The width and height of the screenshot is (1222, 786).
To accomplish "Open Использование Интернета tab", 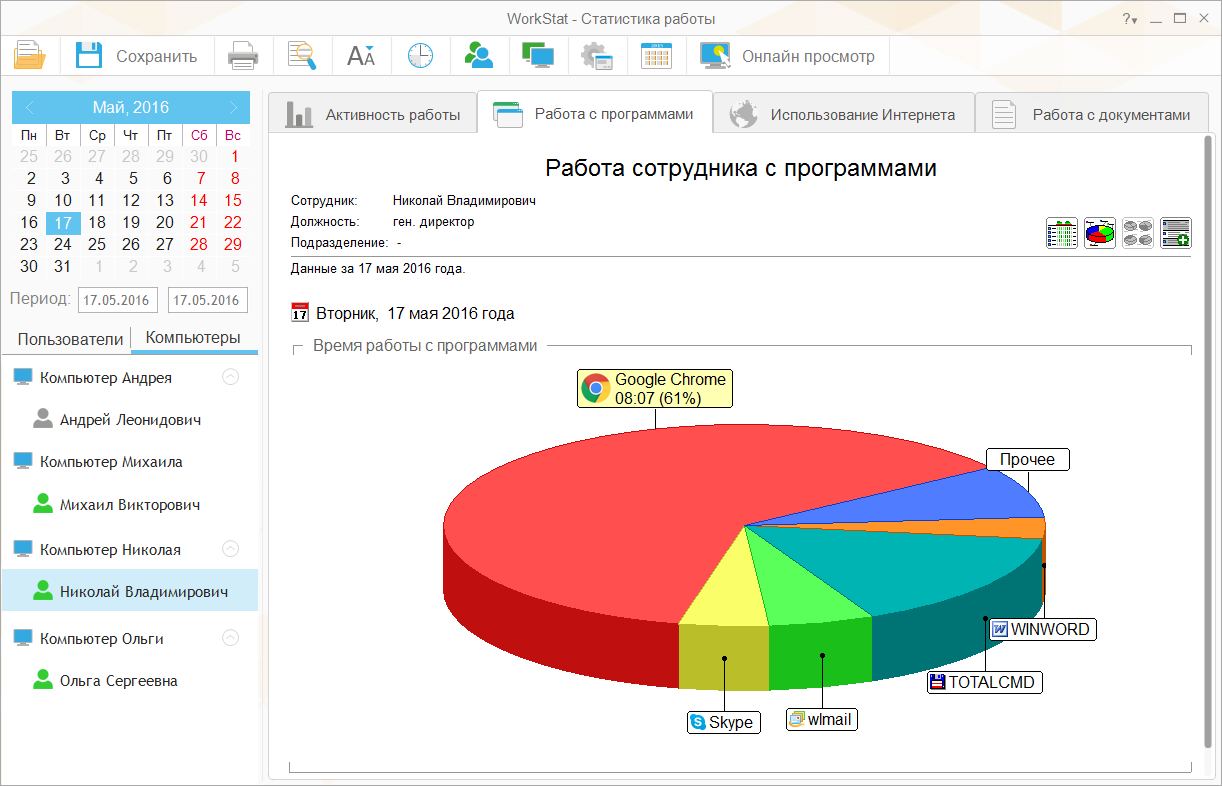I will pos(843,115).
